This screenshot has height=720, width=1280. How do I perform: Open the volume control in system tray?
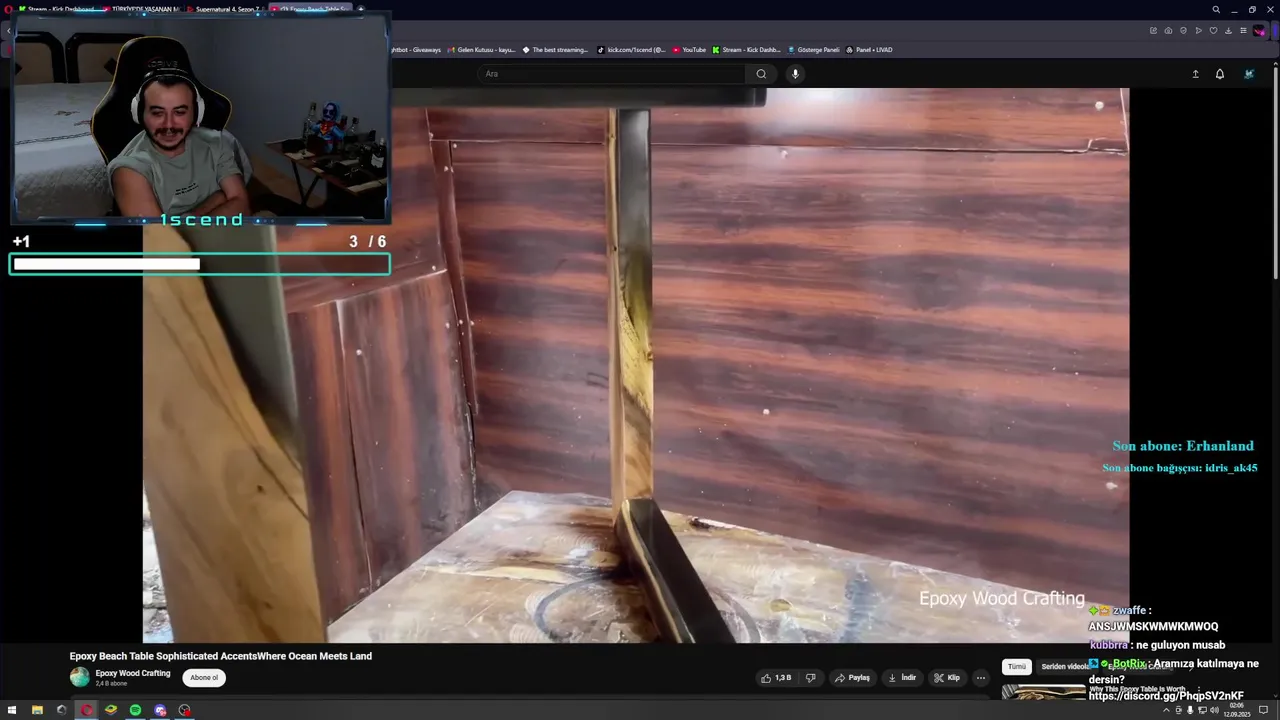1214,710
